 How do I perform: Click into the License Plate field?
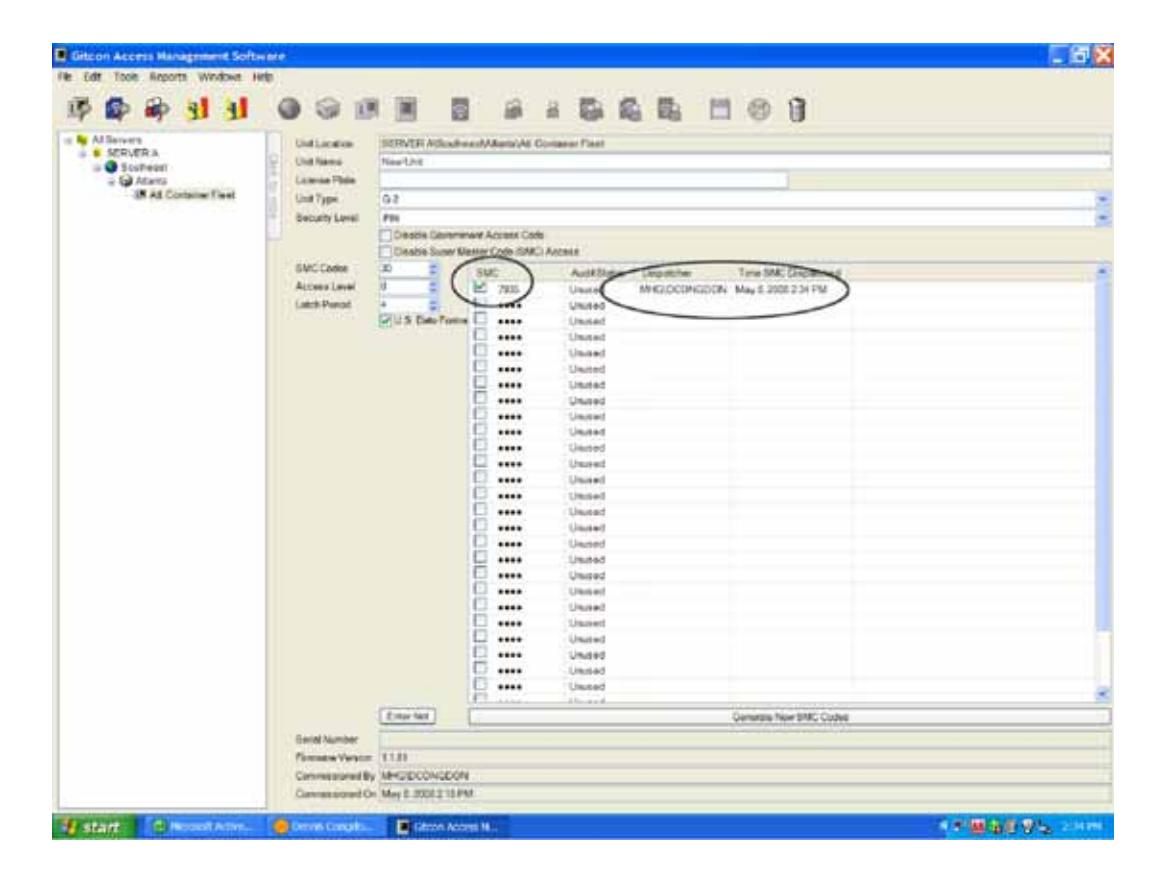click(583, 180)
